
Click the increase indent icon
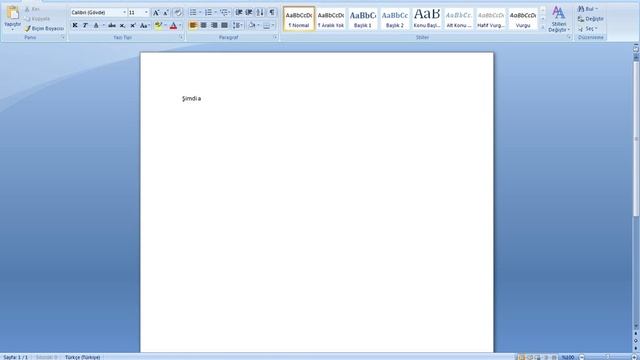pos(249,13)
